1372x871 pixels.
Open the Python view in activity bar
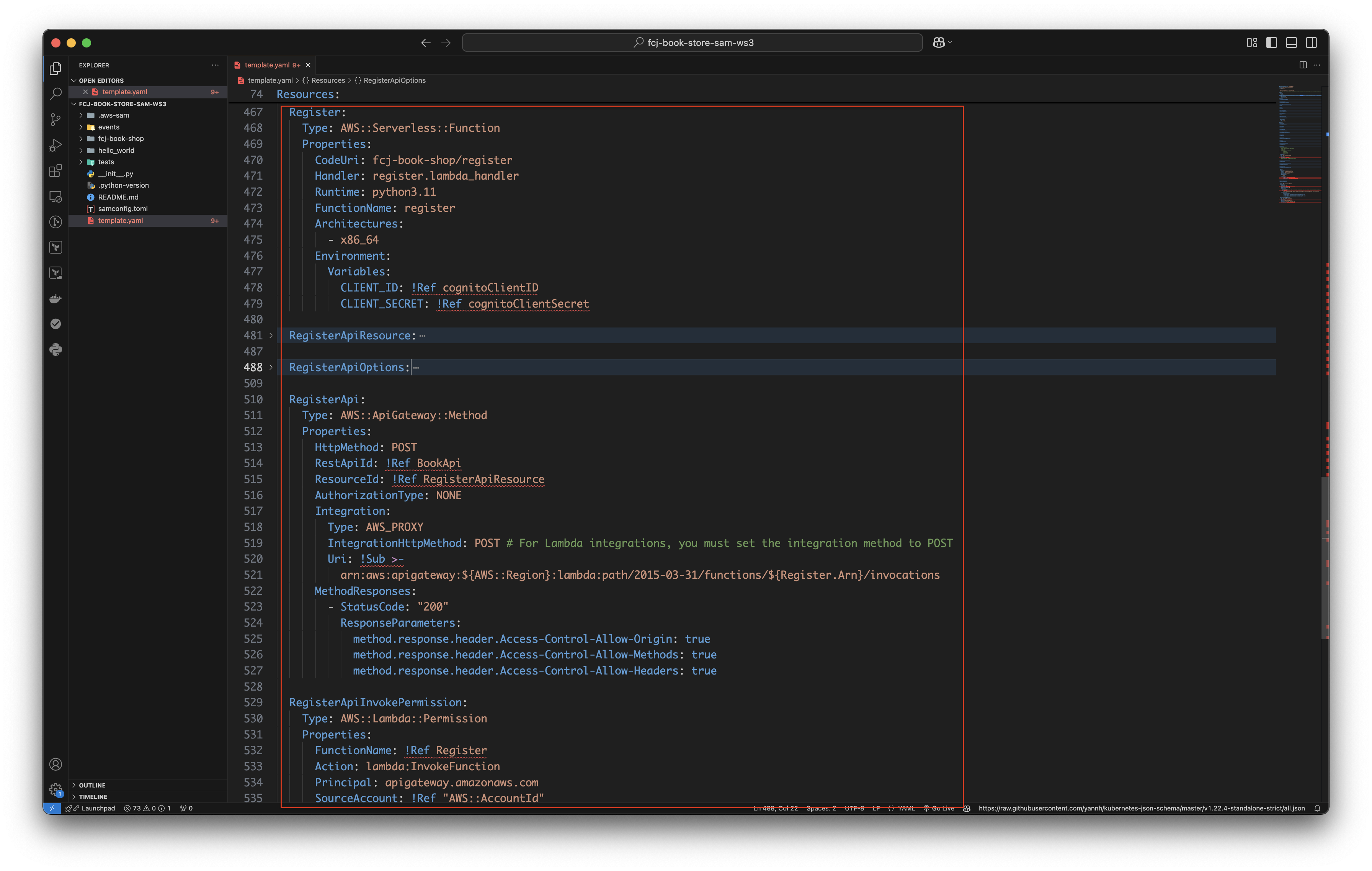pos(55,349)
